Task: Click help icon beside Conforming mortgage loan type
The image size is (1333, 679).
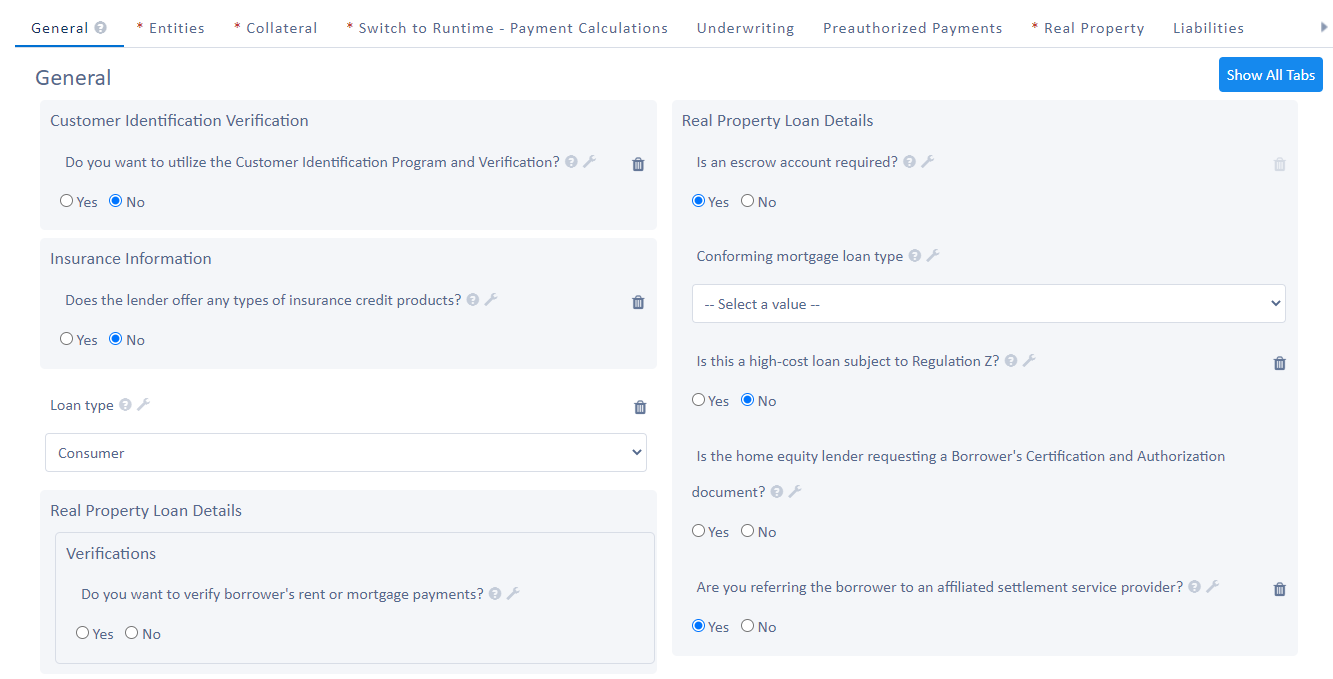Action: pyautogui.click(x=914, y=256)
